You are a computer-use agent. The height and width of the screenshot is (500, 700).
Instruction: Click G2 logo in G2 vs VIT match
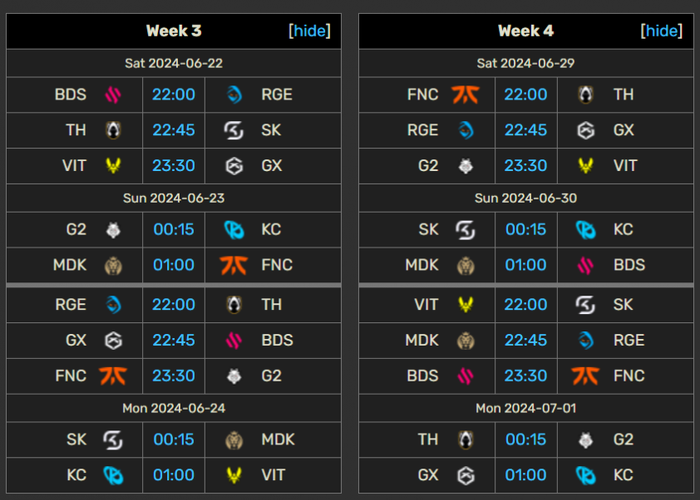pos(466,166)
